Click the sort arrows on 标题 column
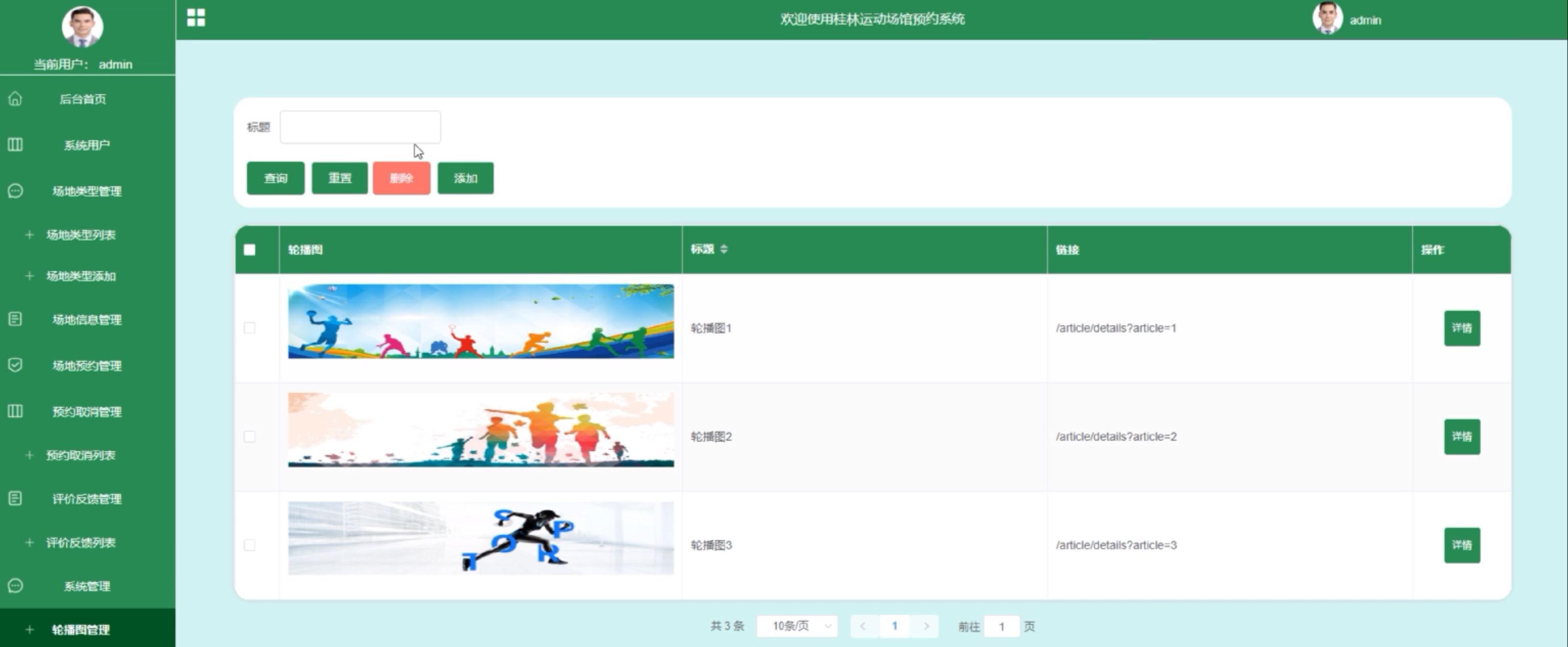 (724, 249)
